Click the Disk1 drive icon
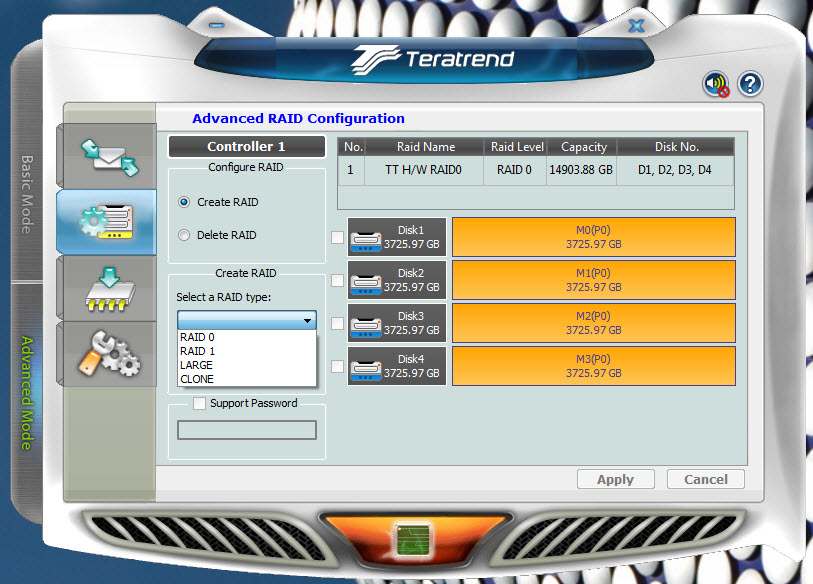Screen dimensions: 813x584 [366, 241]
